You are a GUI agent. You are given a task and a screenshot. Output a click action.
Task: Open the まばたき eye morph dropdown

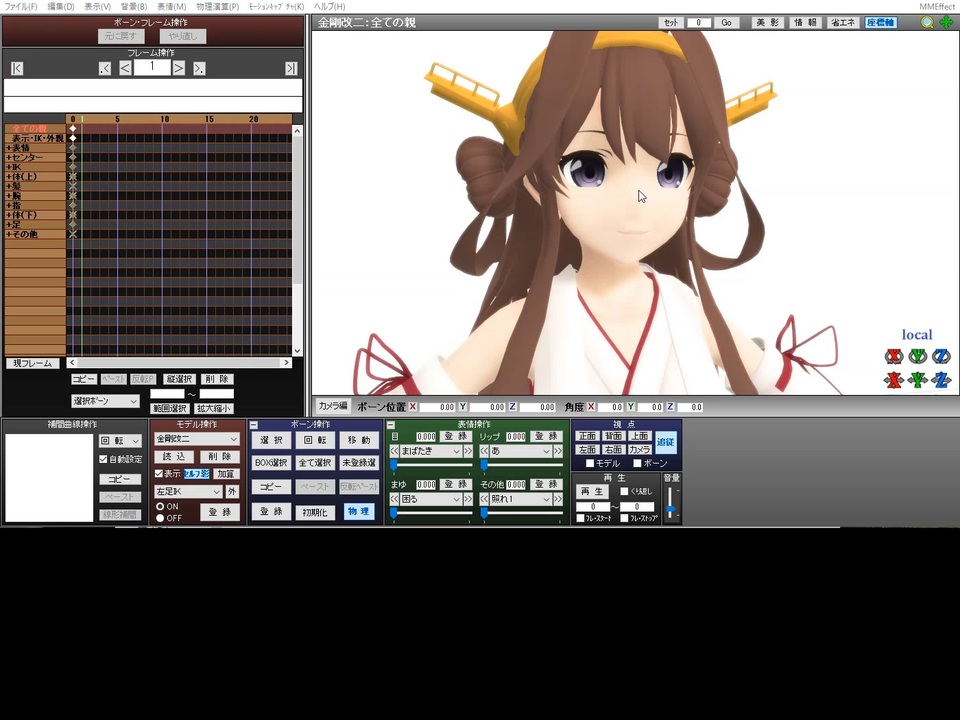coord(431,451)
